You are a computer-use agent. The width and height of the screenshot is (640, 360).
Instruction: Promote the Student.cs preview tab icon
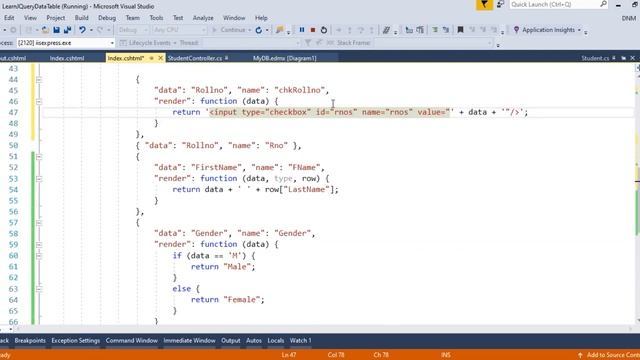623,58
